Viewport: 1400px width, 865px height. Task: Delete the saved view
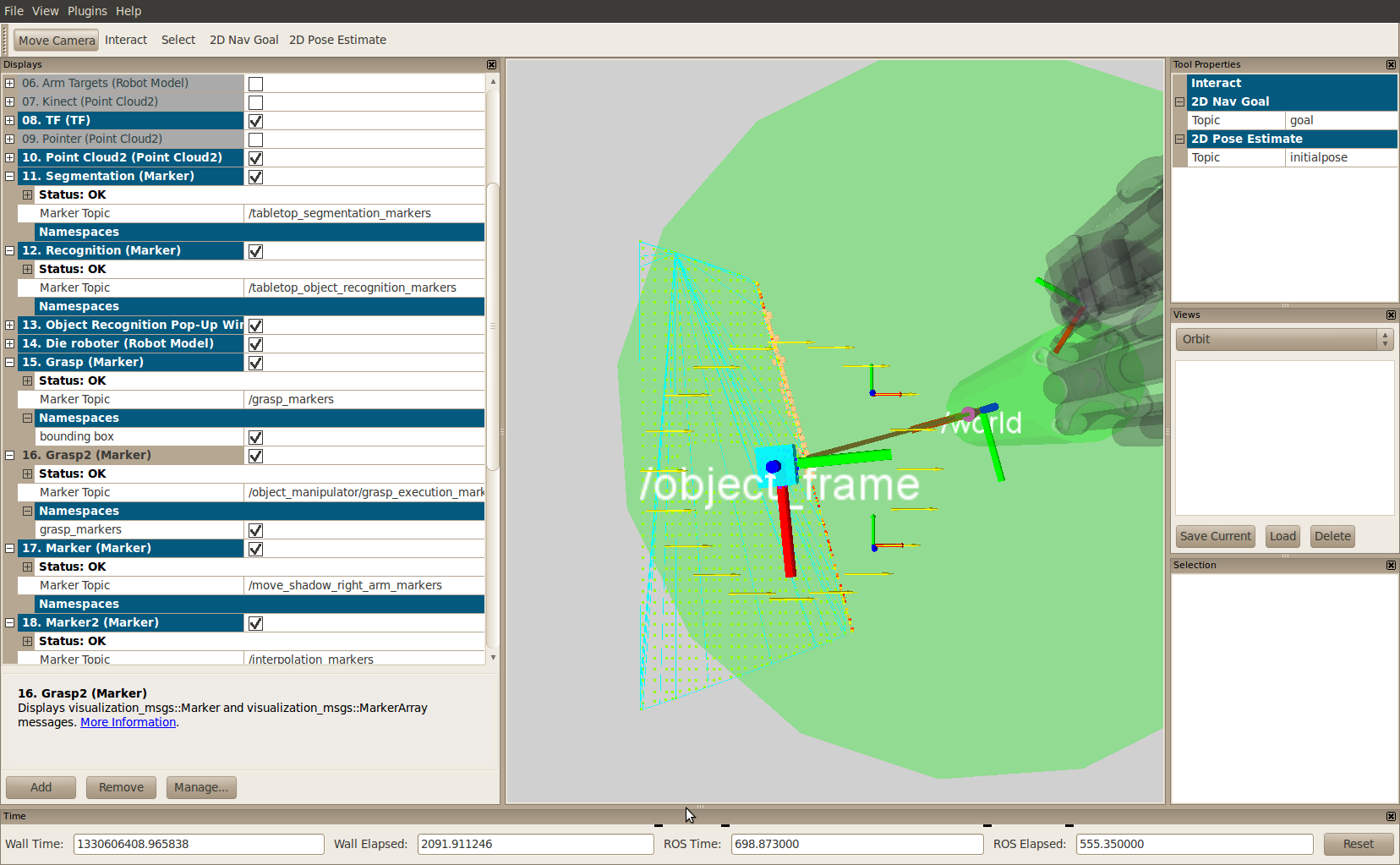click(x=1332, y=536)
